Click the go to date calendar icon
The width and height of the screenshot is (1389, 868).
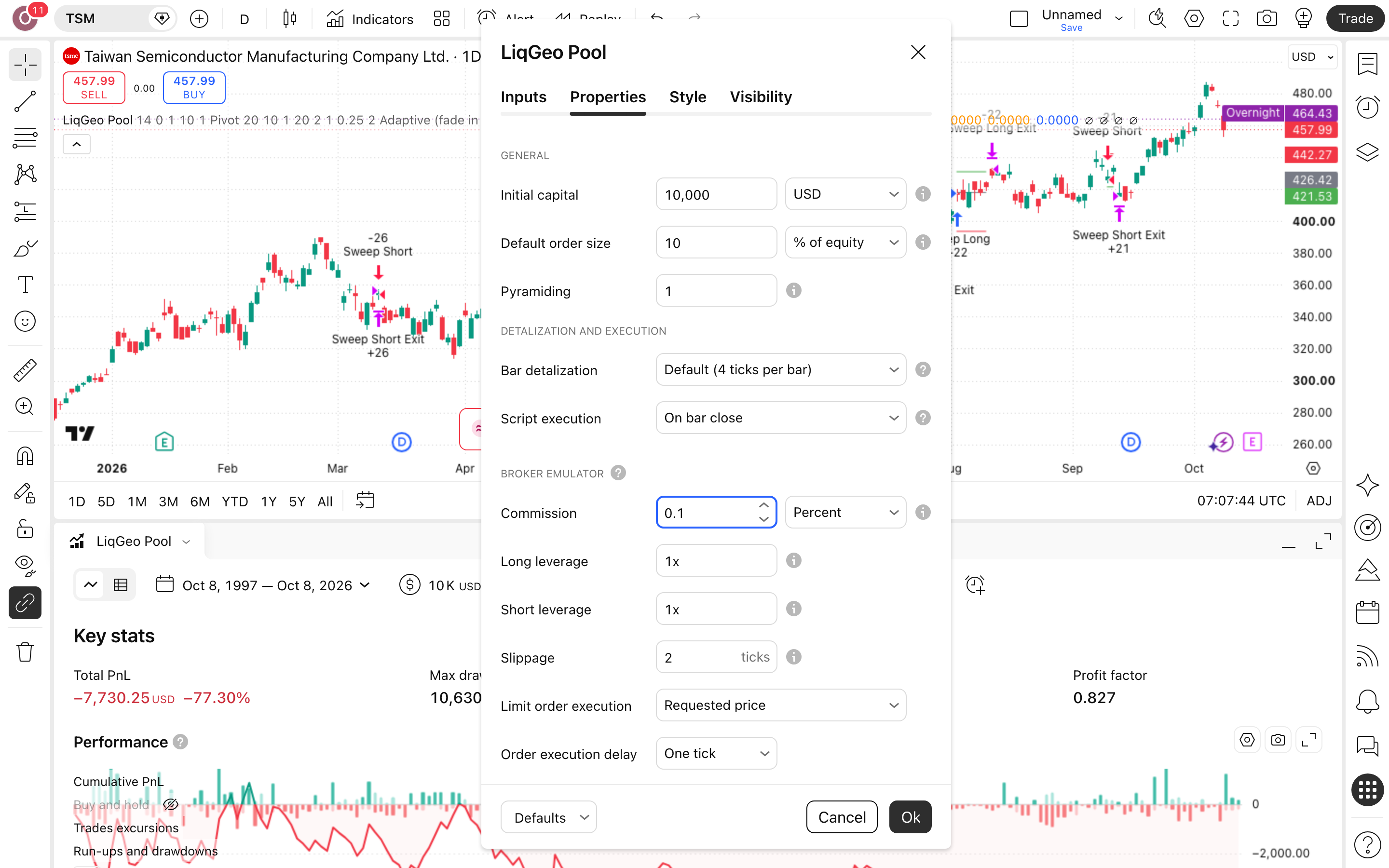tap(365, 501)
